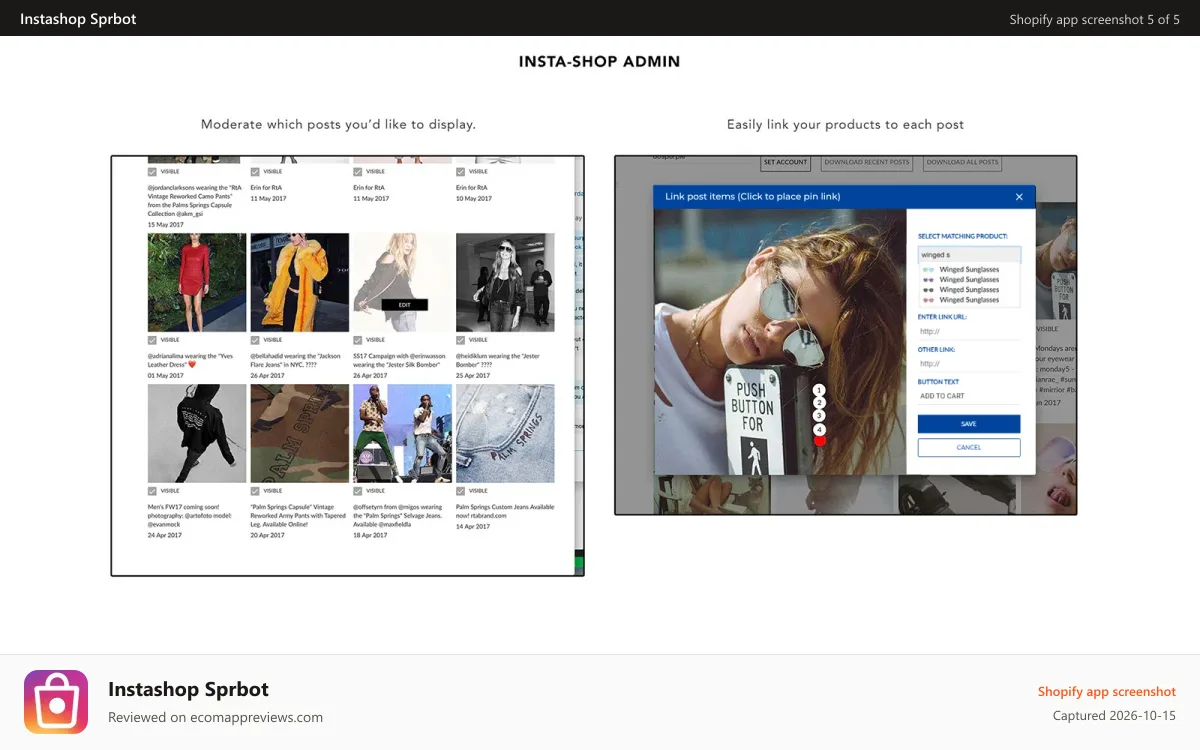
Task: Save the linked post items
Action: point(969,424)
